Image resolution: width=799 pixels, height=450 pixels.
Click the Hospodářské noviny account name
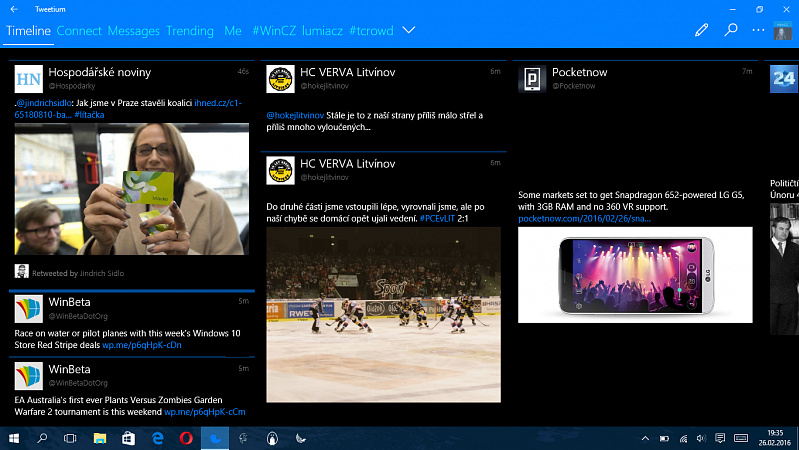[x=100, y=72]
